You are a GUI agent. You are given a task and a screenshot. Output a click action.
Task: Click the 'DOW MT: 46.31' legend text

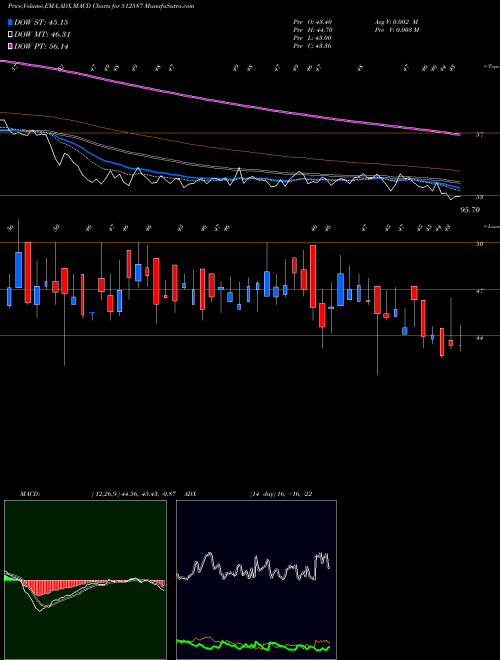(x=42, y=35)
